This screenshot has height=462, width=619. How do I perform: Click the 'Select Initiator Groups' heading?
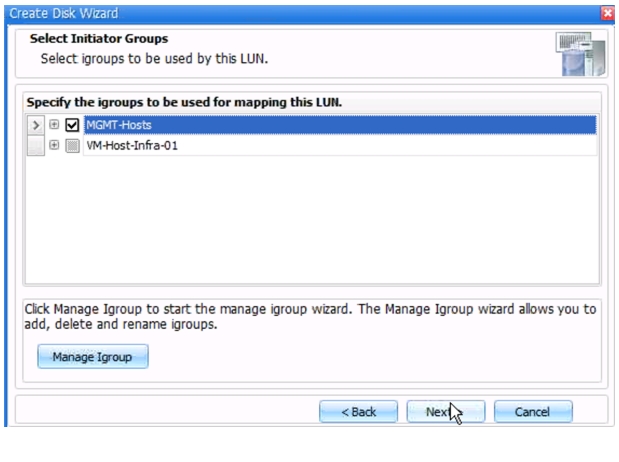tap(99, 39)
